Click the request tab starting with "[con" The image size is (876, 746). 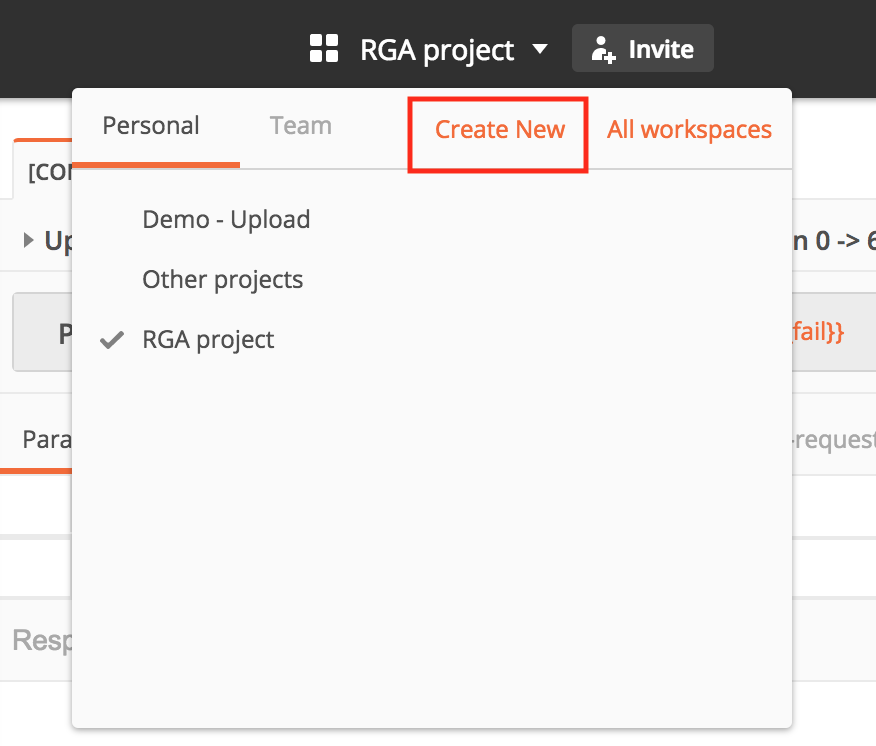44,171
